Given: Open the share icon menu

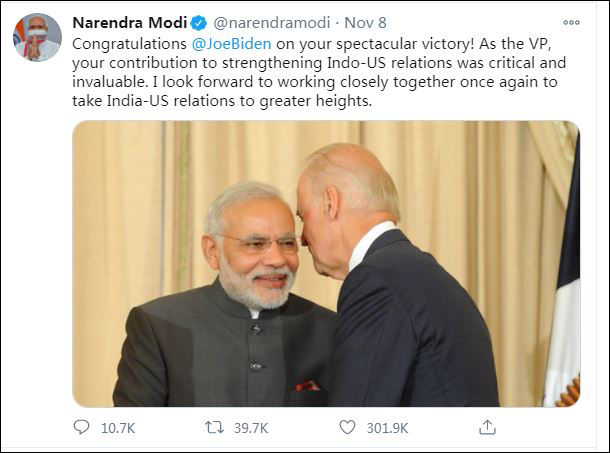Looking at the screenshot, I should pyautogui.click(x=487, y=428).
